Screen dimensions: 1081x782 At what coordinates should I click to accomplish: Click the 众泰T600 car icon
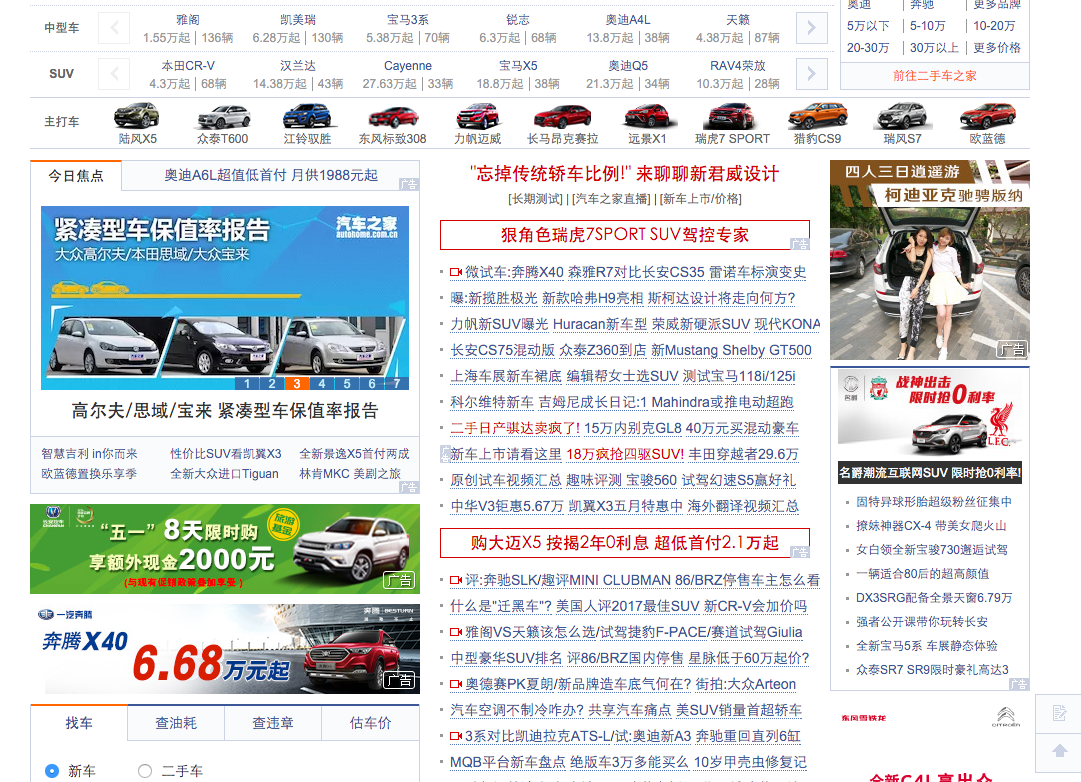(x=223, y=116)
